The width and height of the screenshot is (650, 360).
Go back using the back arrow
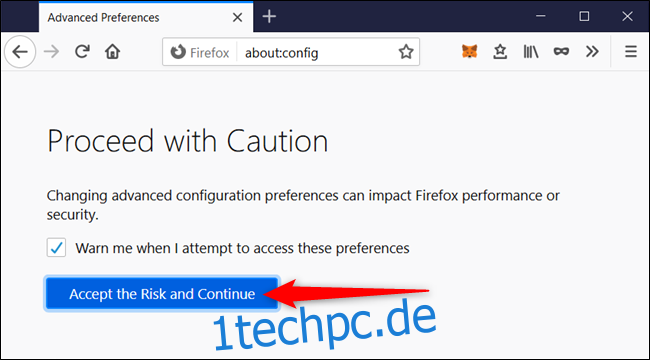coord(19,52)
